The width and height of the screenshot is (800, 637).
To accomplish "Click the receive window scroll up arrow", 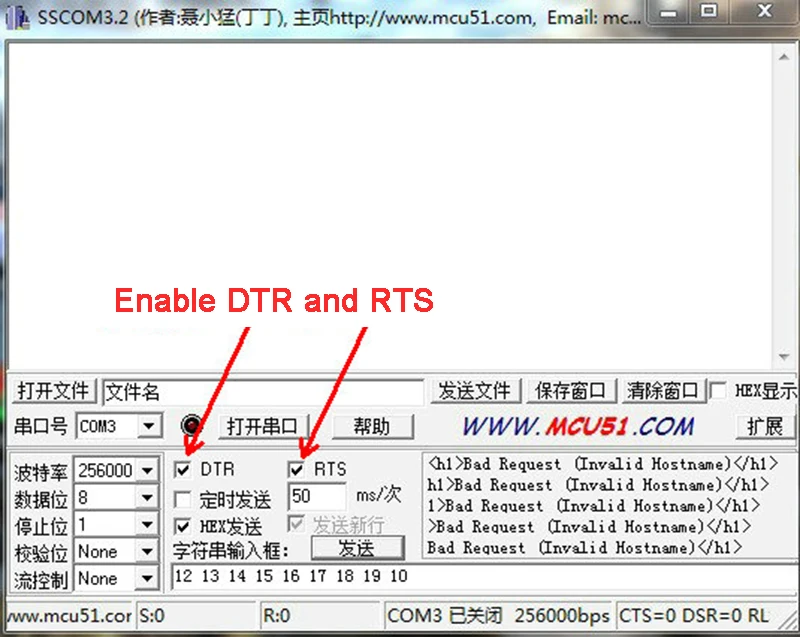I will (x=784, y=57).
